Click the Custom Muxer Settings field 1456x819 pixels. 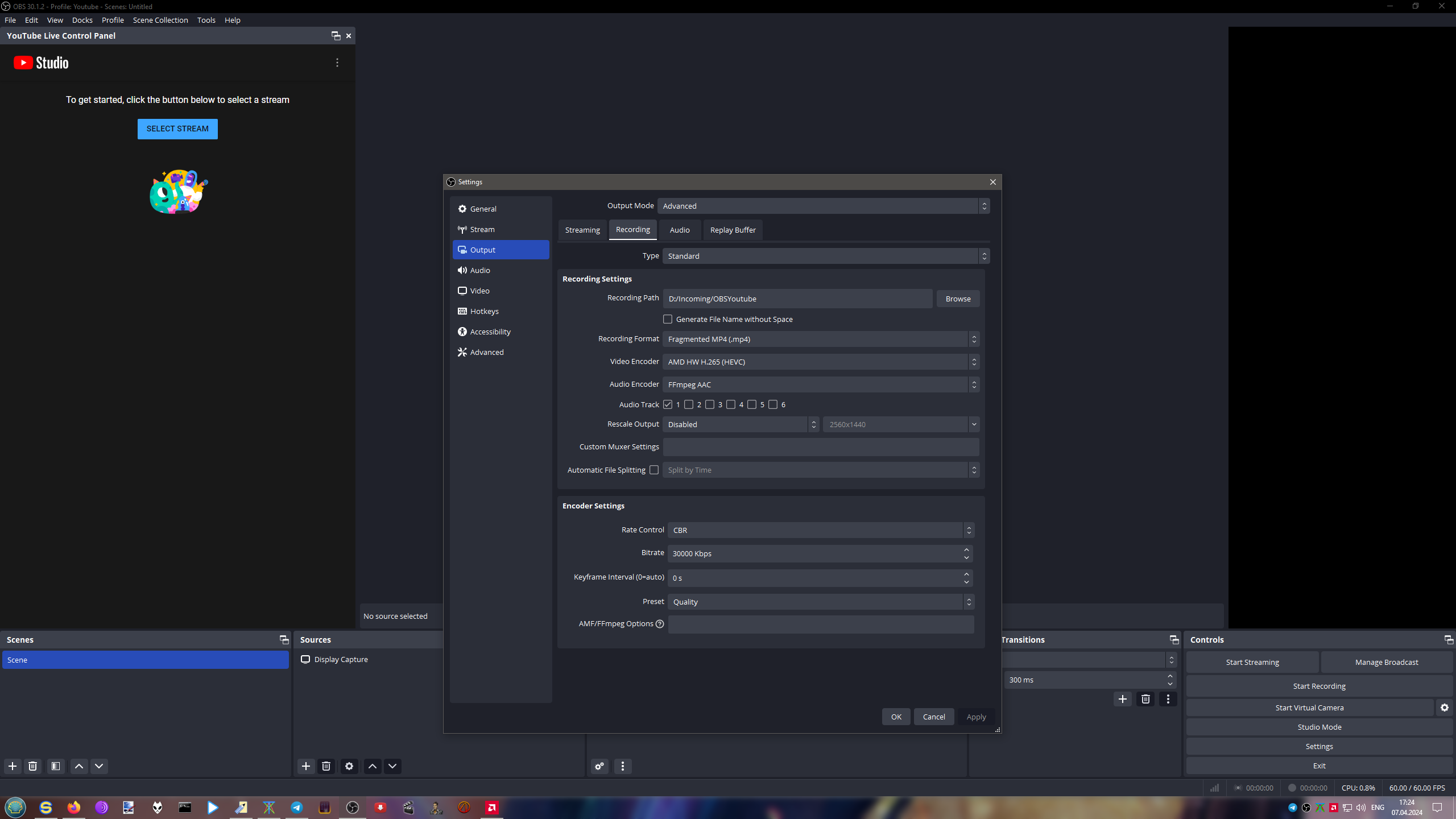pyautogui.click(x=821, y=447)
